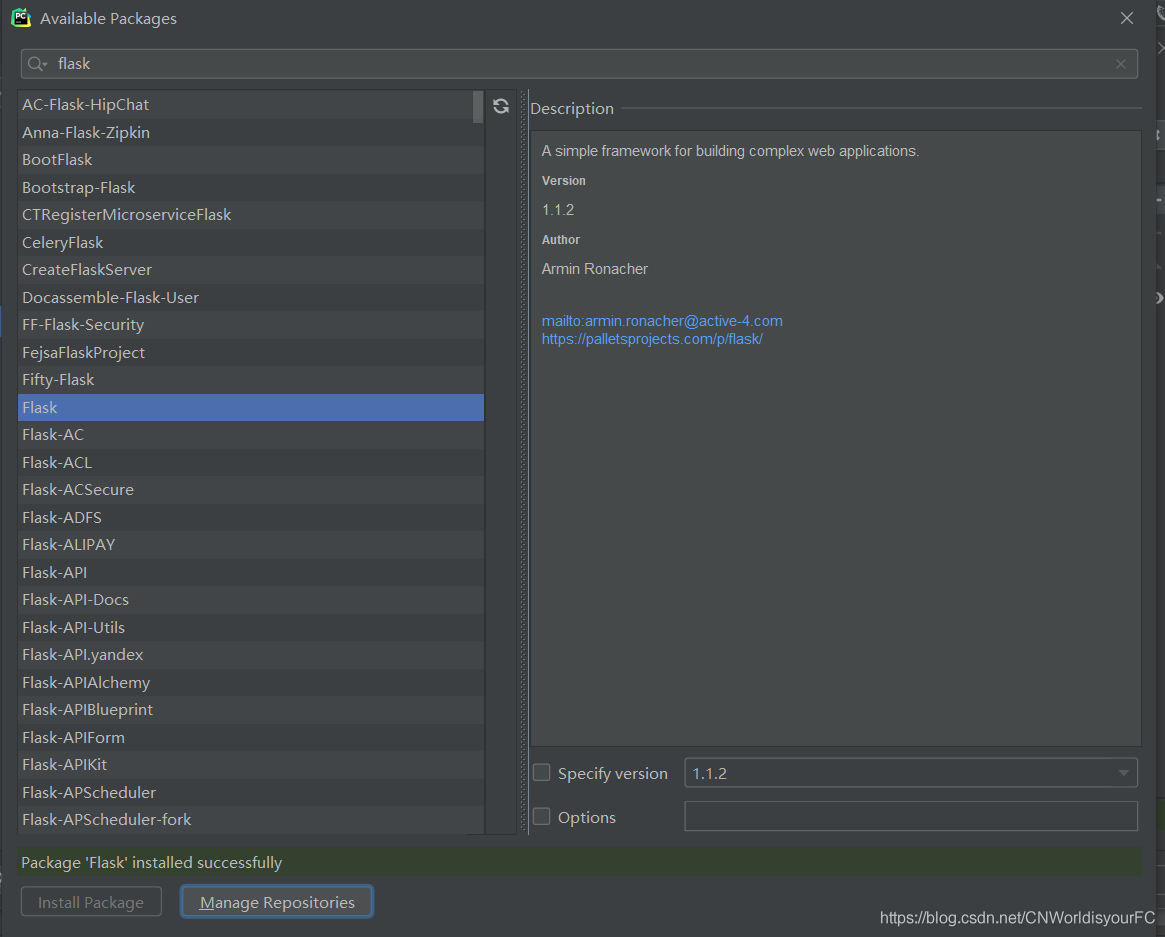The height and width of the screenshot is (937, 1165).
Task: Click the Manage Repositories button
Action: (x=277, y=902)
